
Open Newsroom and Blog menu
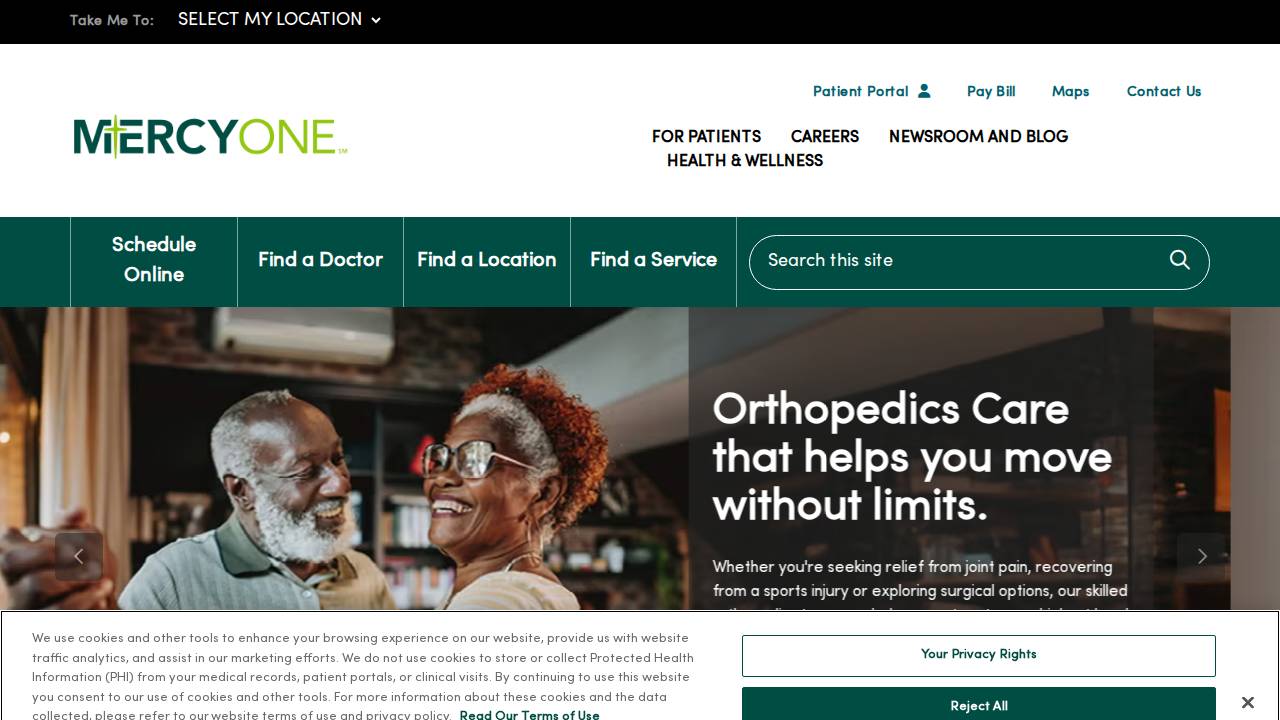point(978,137)
